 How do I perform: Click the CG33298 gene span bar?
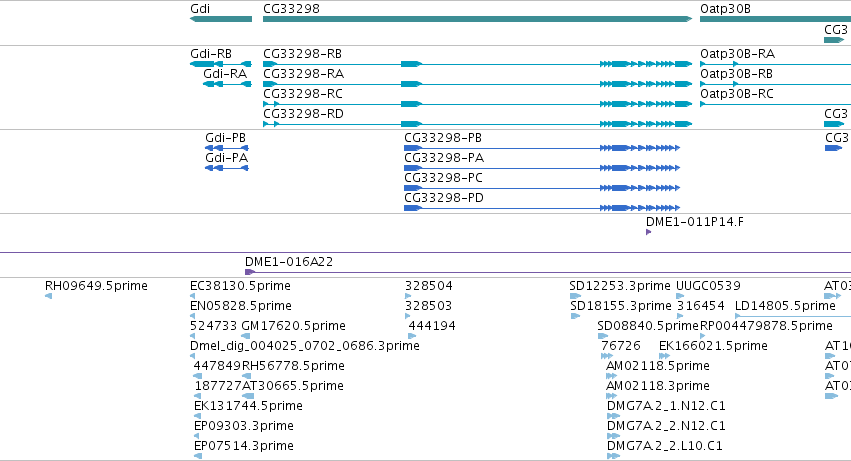[x=478, y=19]
